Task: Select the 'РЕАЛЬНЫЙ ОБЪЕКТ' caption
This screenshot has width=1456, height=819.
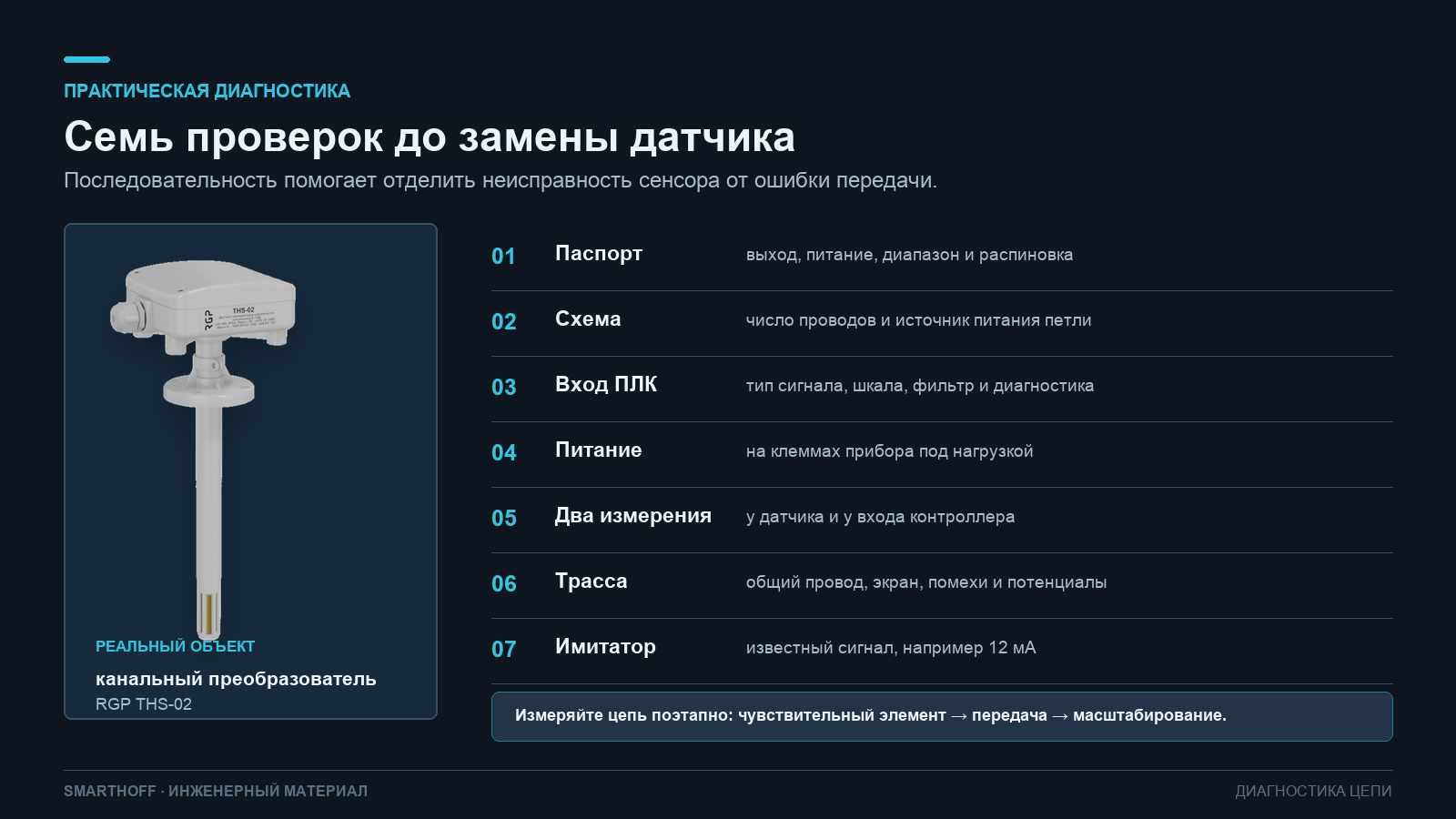Action: (175, 646)
